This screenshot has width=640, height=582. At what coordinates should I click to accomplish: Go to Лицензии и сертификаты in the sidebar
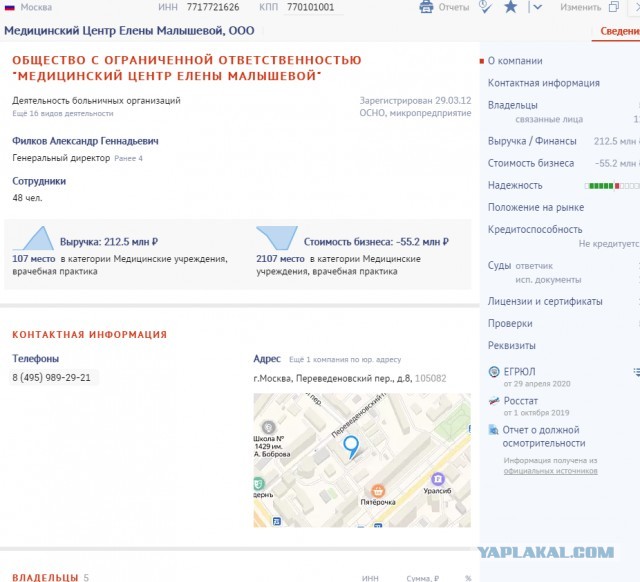(x=545, y=301)
